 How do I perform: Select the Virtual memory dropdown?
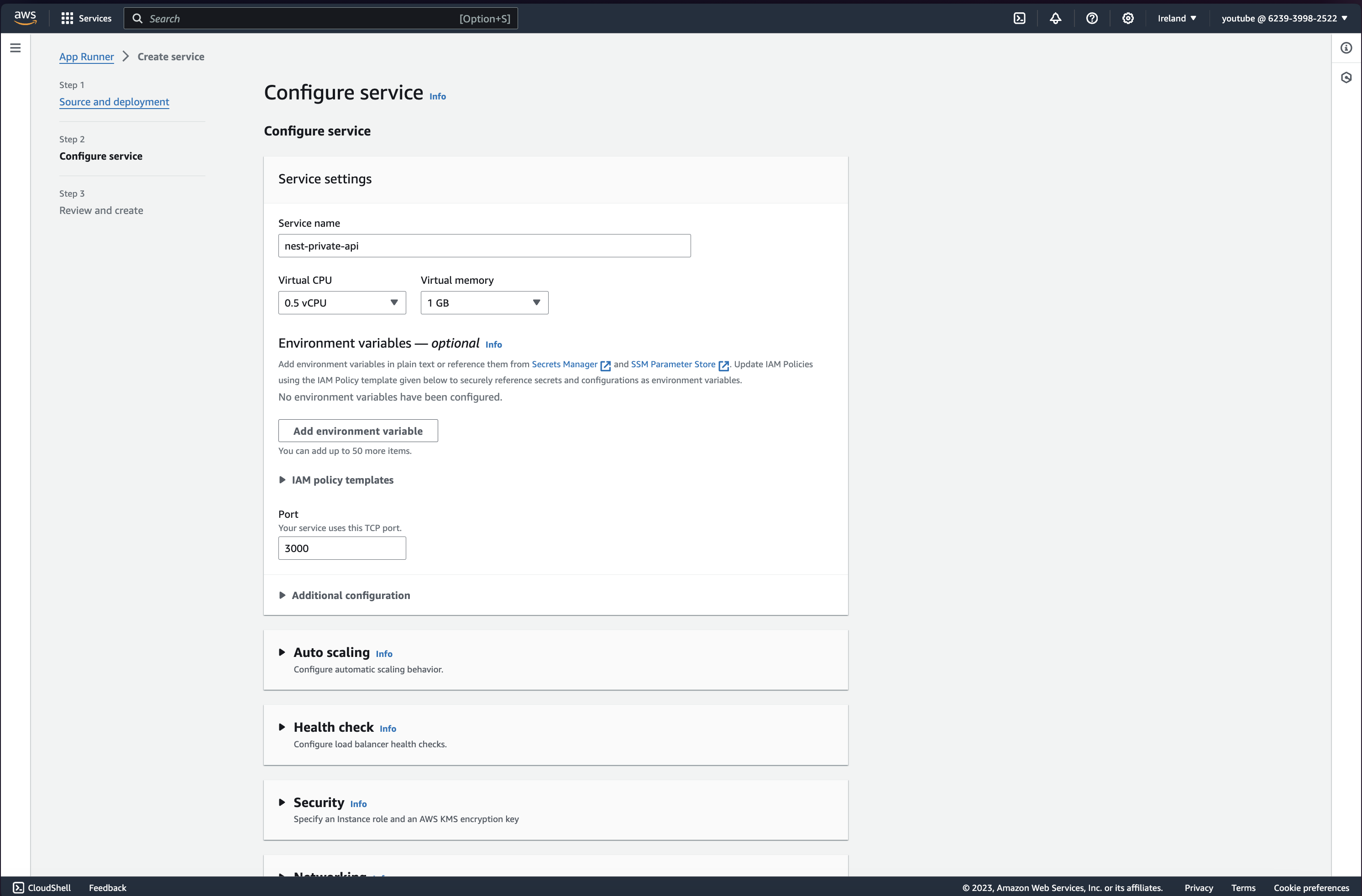(x=484, y=302)
